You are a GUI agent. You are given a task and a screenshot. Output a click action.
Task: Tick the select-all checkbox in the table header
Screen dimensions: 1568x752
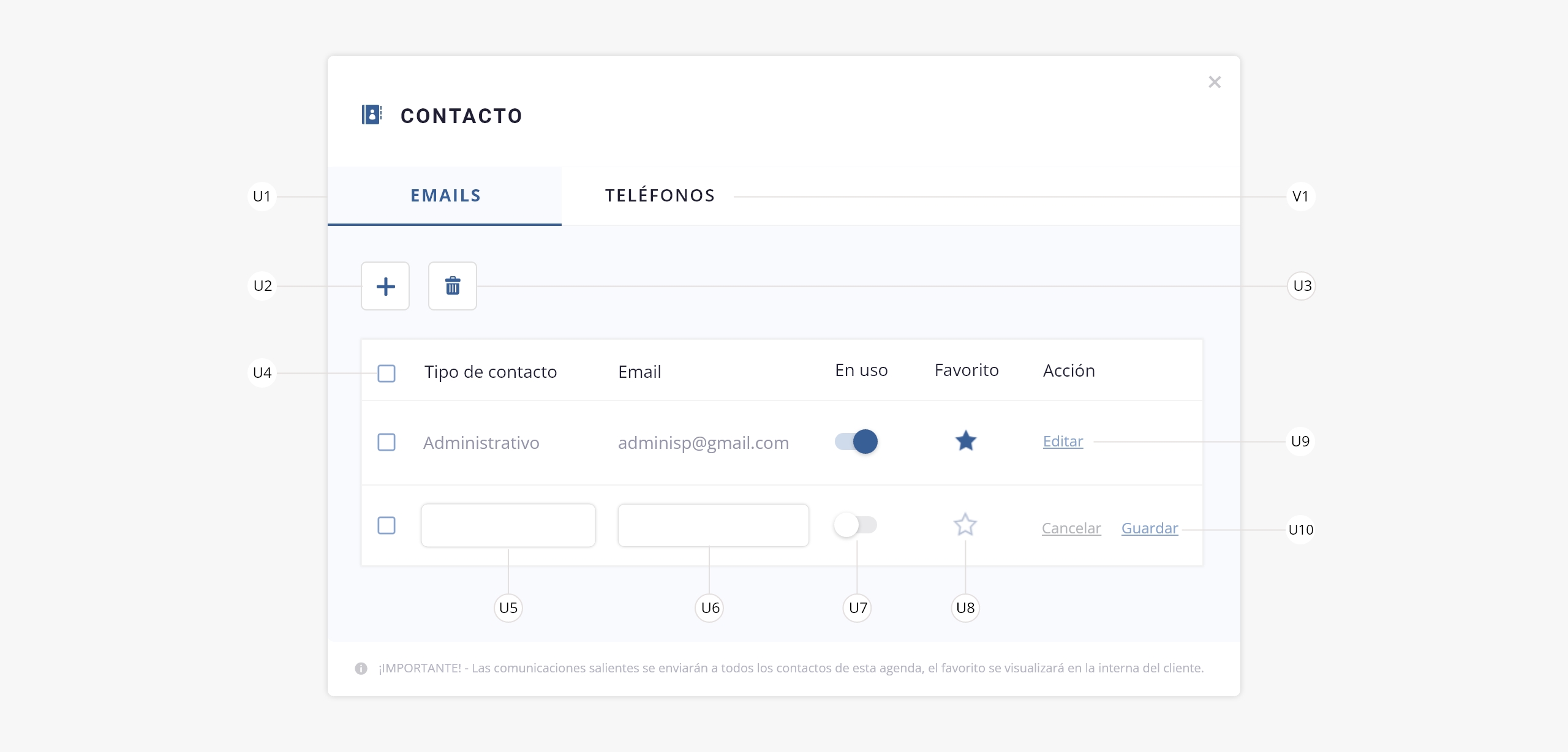click(x=386, y=373)
